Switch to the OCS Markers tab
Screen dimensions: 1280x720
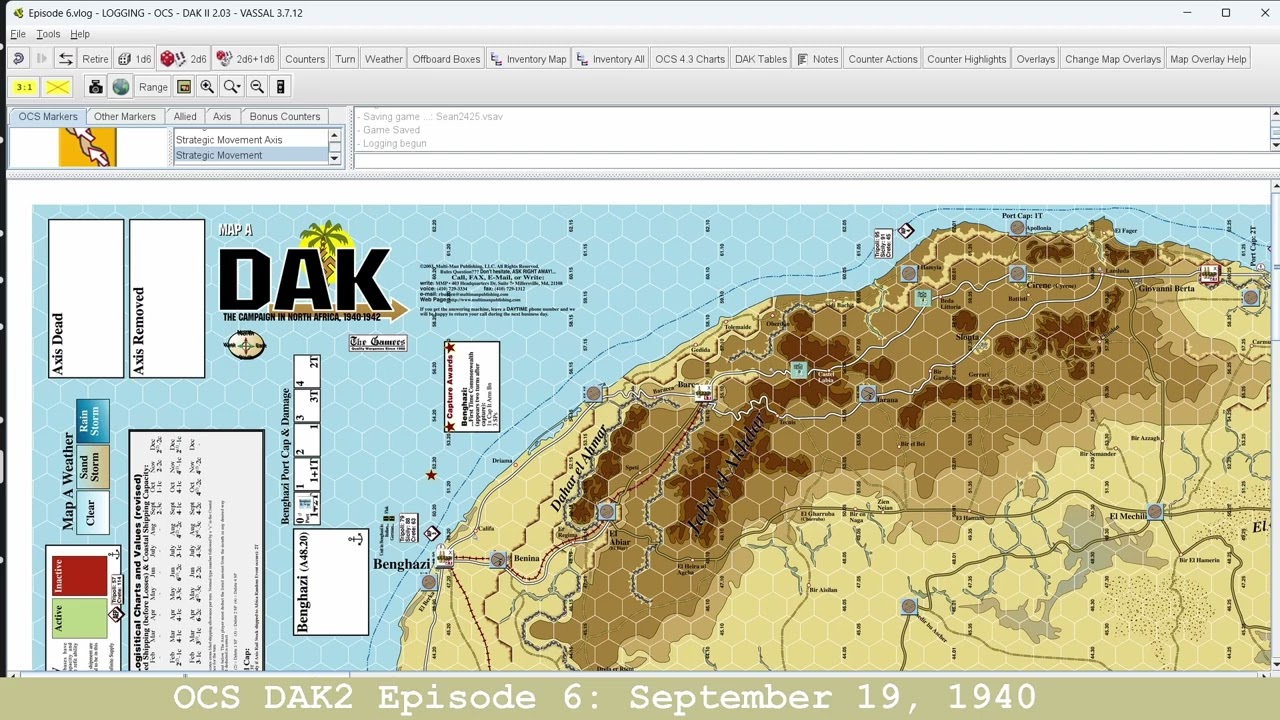(48, 117)
